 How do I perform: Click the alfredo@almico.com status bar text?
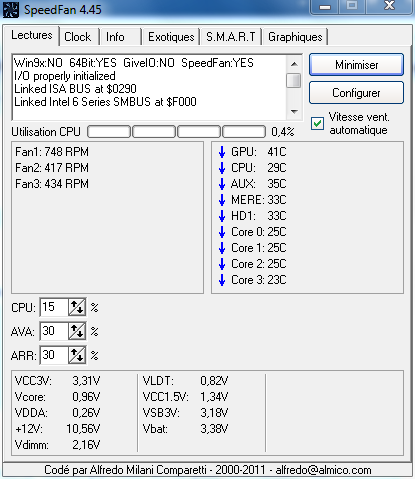323,470
